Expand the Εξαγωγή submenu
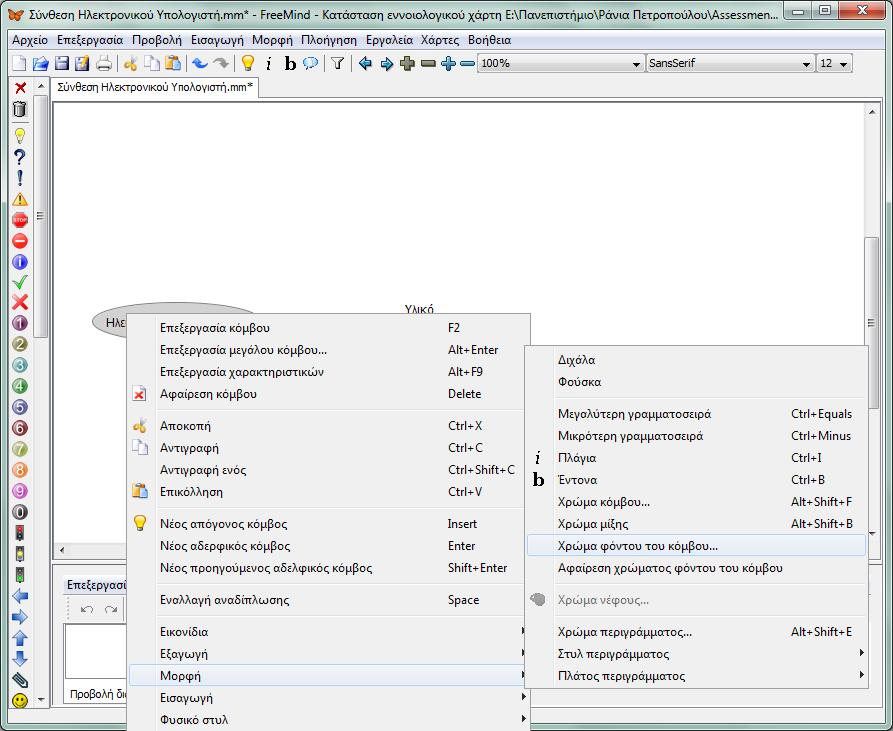This screenshot has width=893, height=731. (326, 654)
